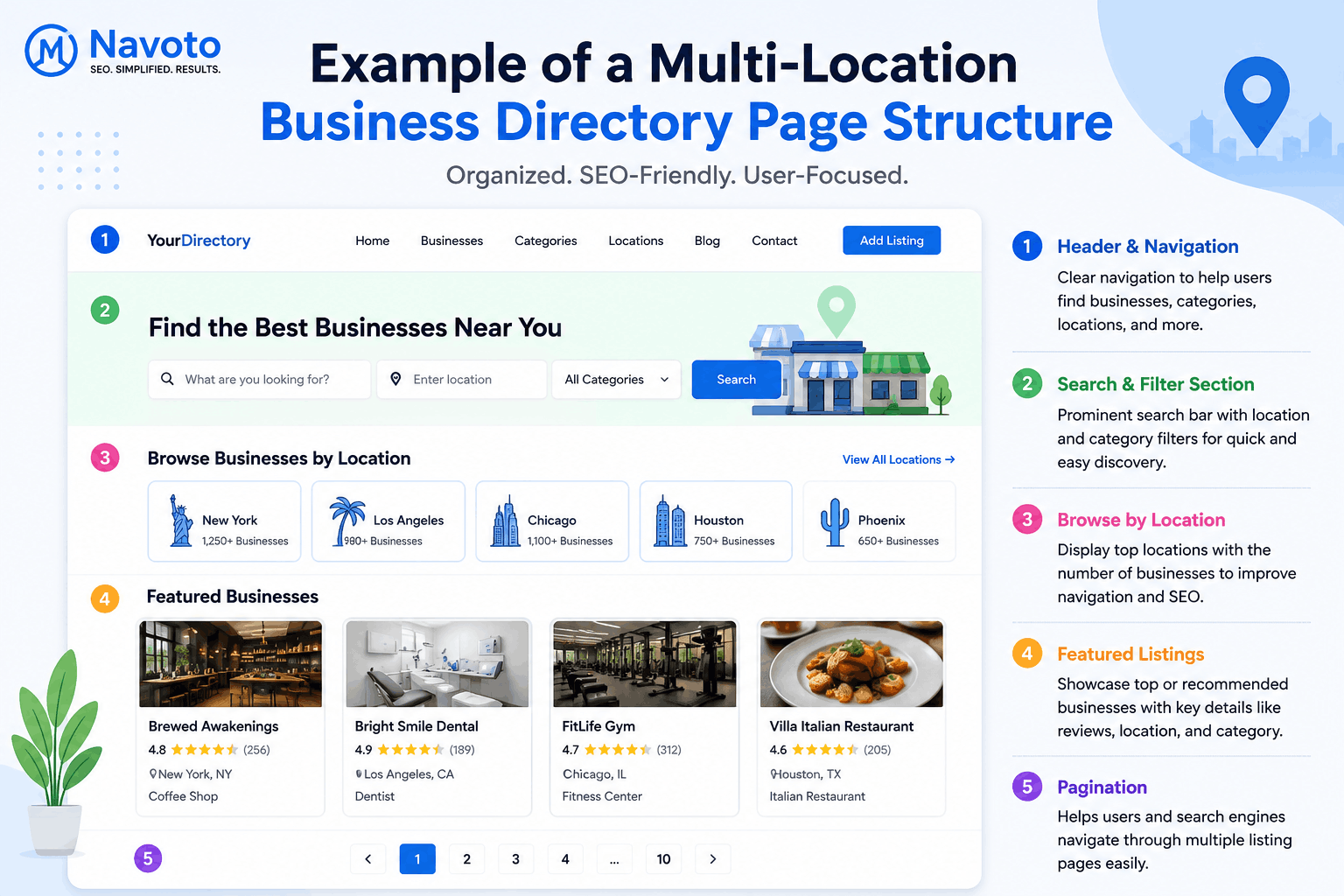This screenshot has height=896, width=1344.
Task: Click the pagination ellipsis button
Action: coord(614,859)
